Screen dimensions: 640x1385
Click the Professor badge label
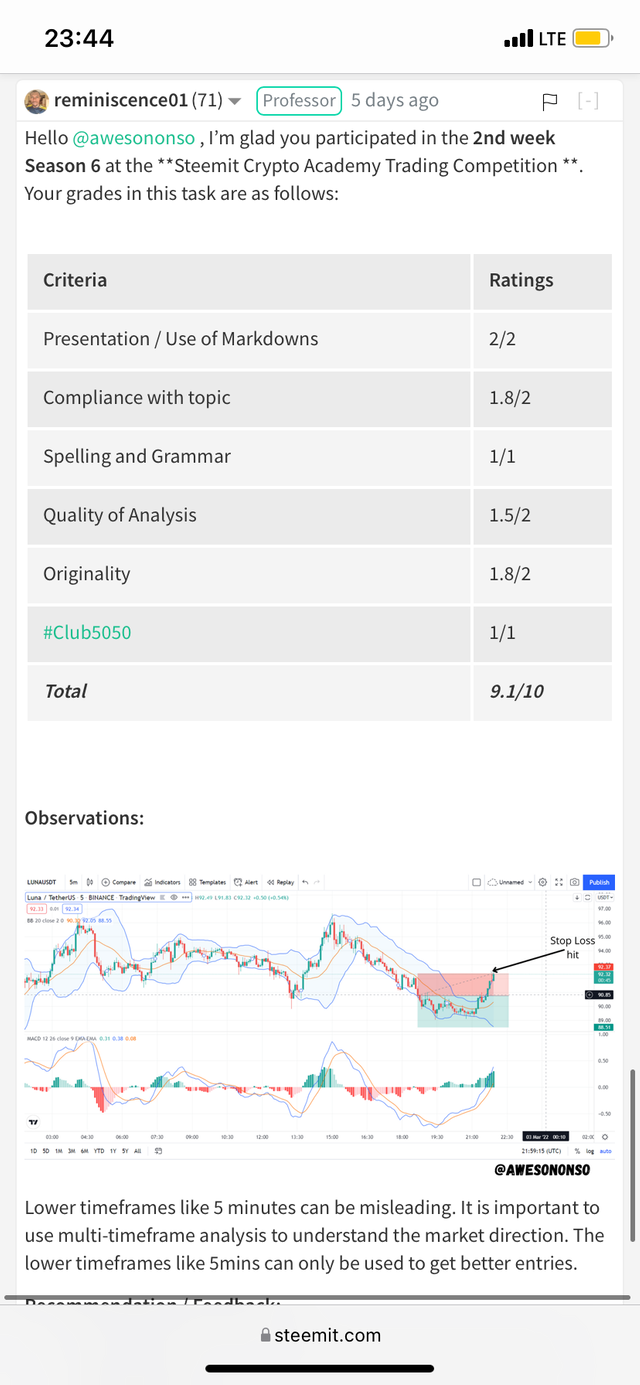coord(299,100)
